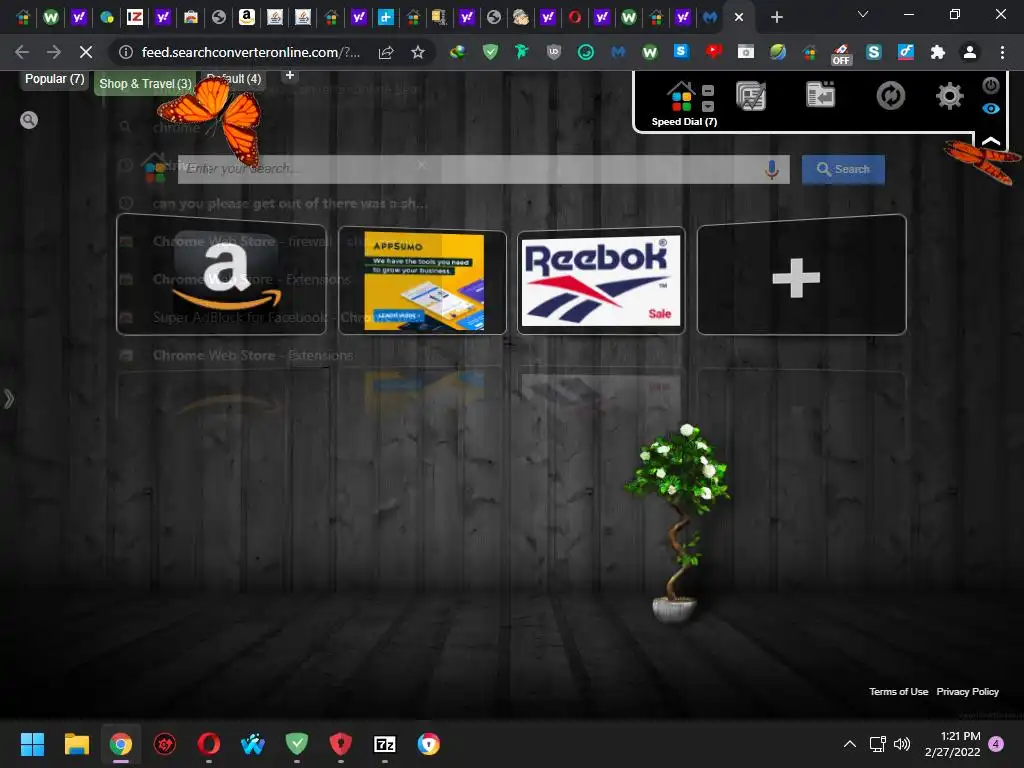
Task: Open the AppSumo speed dial tile
Action: coord(423,281)
